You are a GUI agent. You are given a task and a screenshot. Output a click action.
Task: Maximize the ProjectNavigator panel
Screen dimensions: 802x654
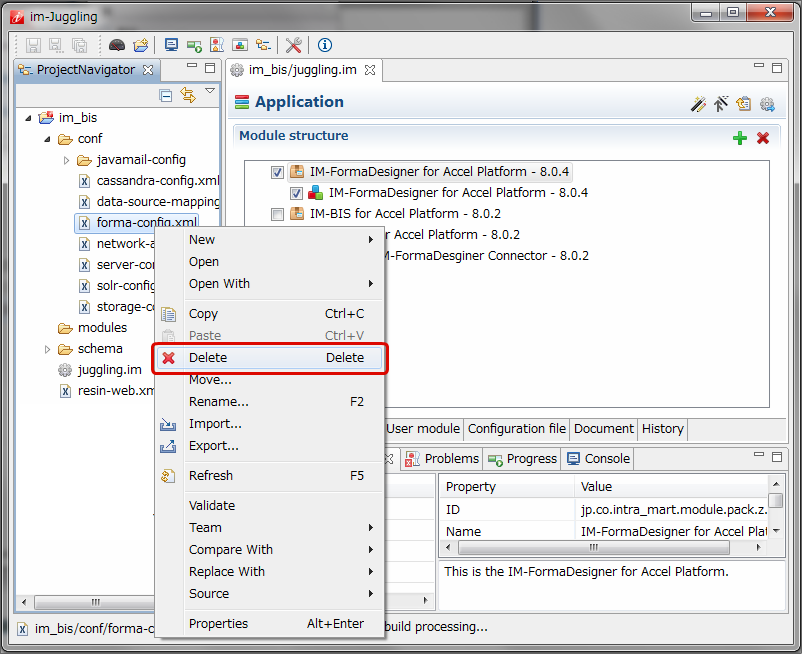pyautogui.click(x=210, y=67)
